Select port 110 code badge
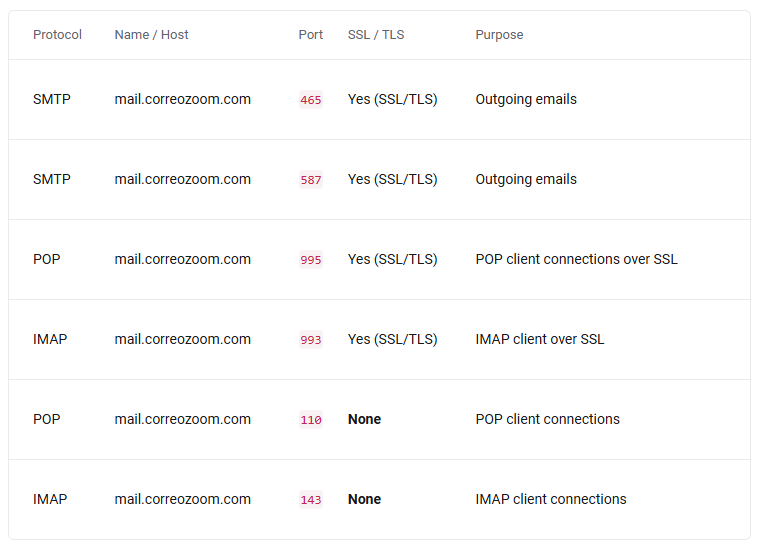The width and height of the screenshot is (762, 545). click(x=311, y=420)
